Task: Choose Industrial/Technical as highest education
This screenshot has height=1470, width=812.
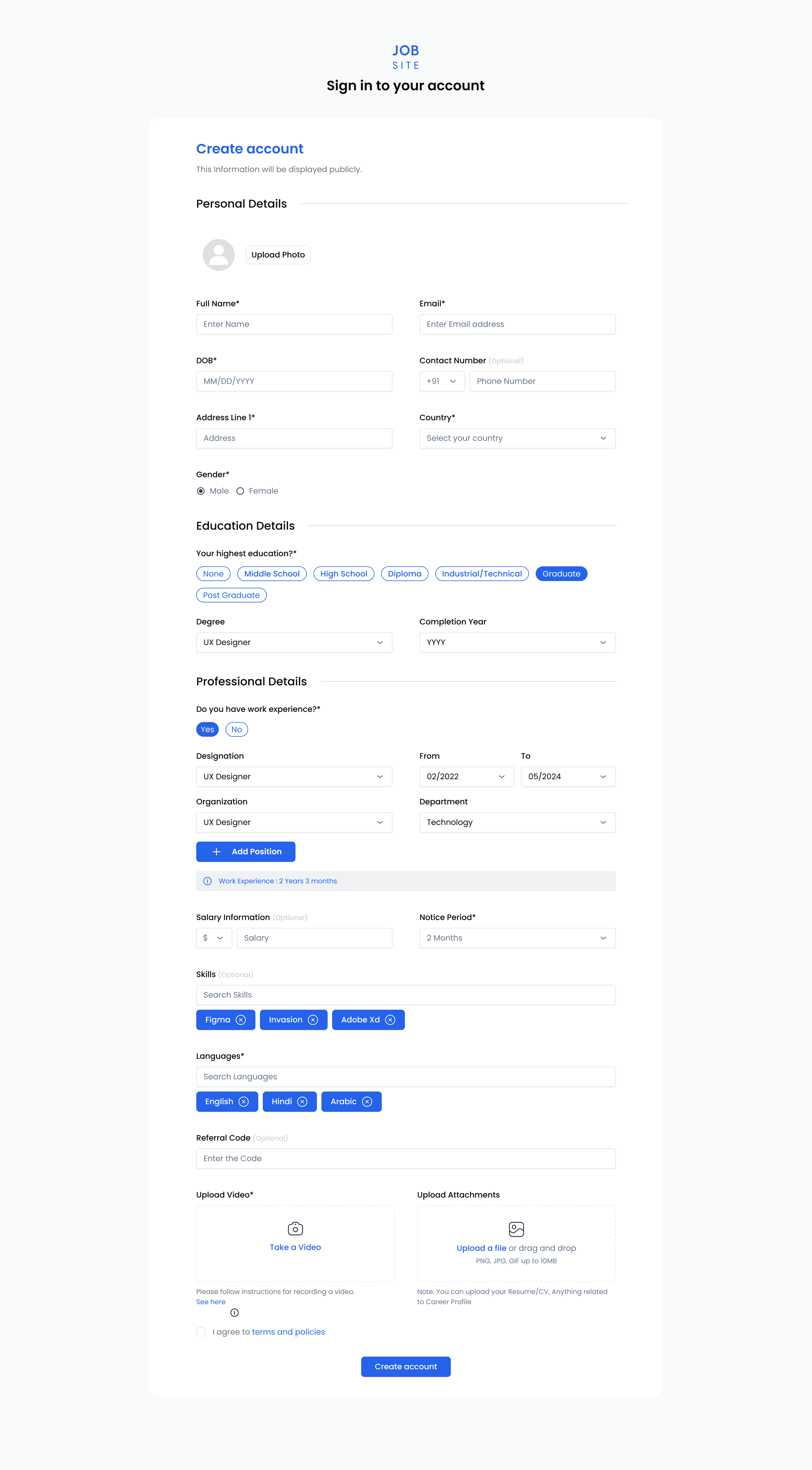Action: 482,573
